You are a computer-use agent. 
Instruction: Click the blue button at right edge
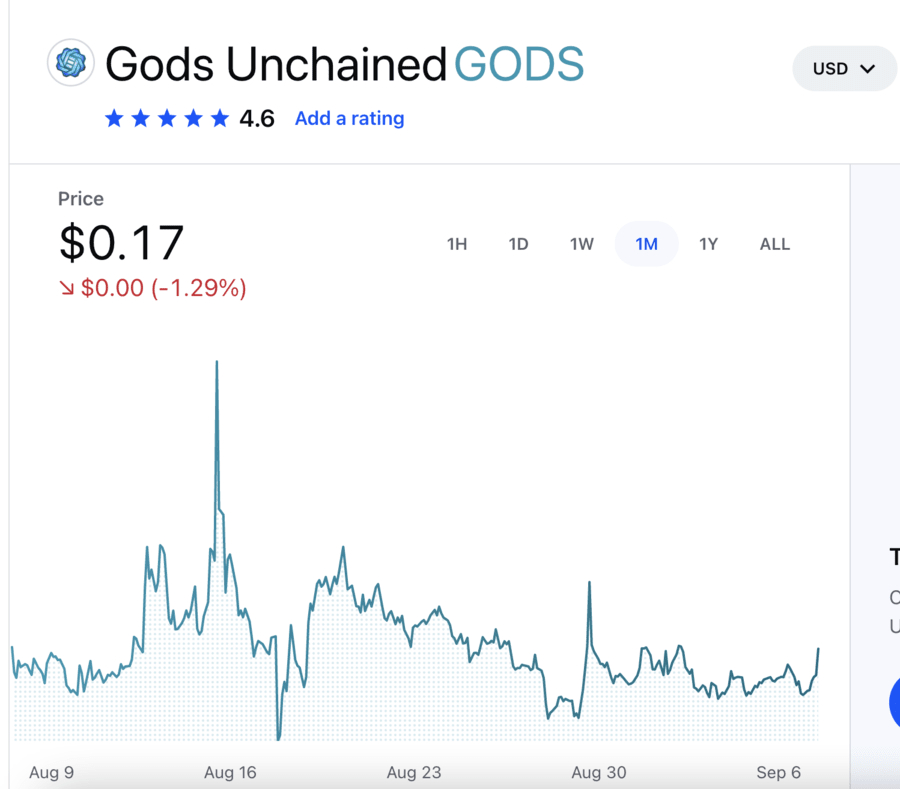coord(895,703)
